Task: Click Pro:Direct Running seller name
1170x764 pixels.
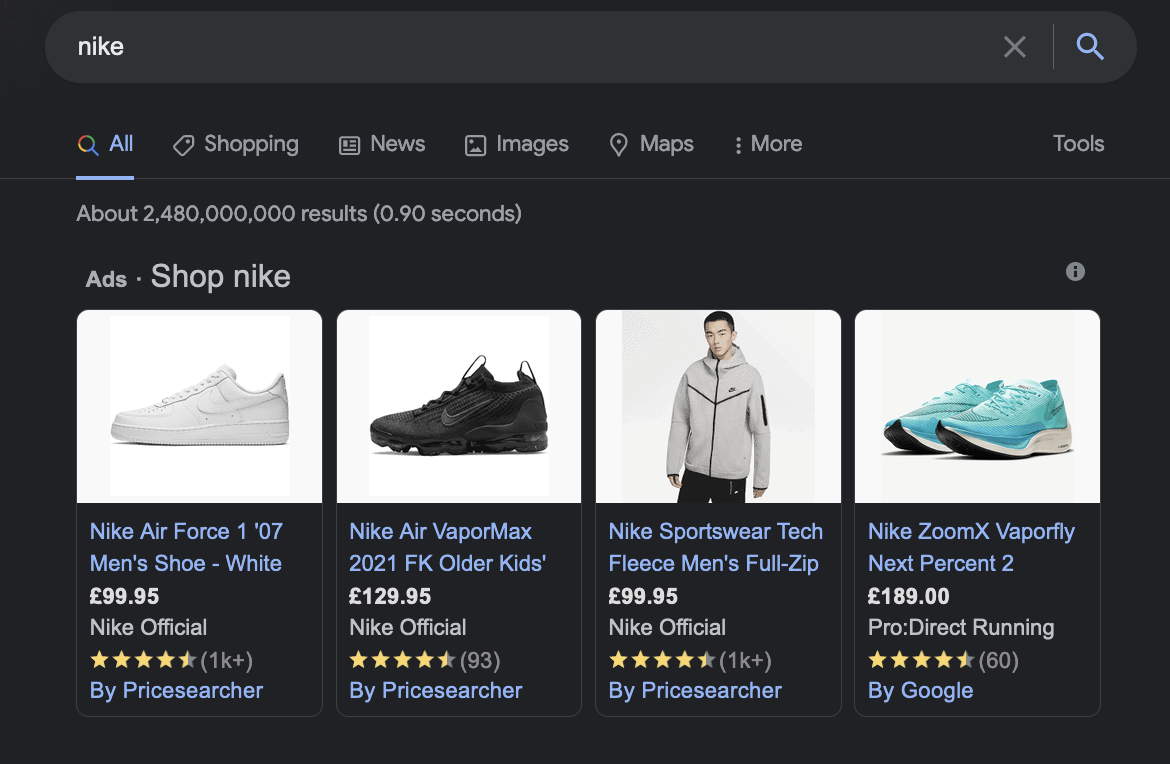Action: 961,627
